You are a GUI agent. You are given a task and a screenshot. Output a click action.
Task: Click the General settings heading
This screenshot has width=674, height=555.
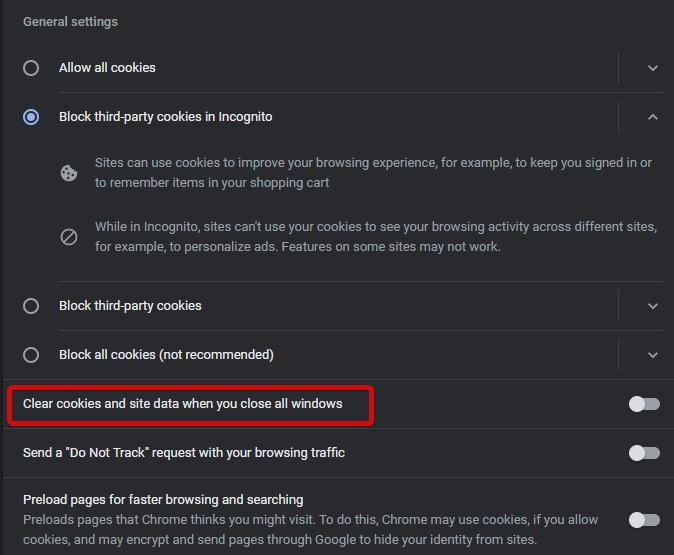tap(70, 22)
